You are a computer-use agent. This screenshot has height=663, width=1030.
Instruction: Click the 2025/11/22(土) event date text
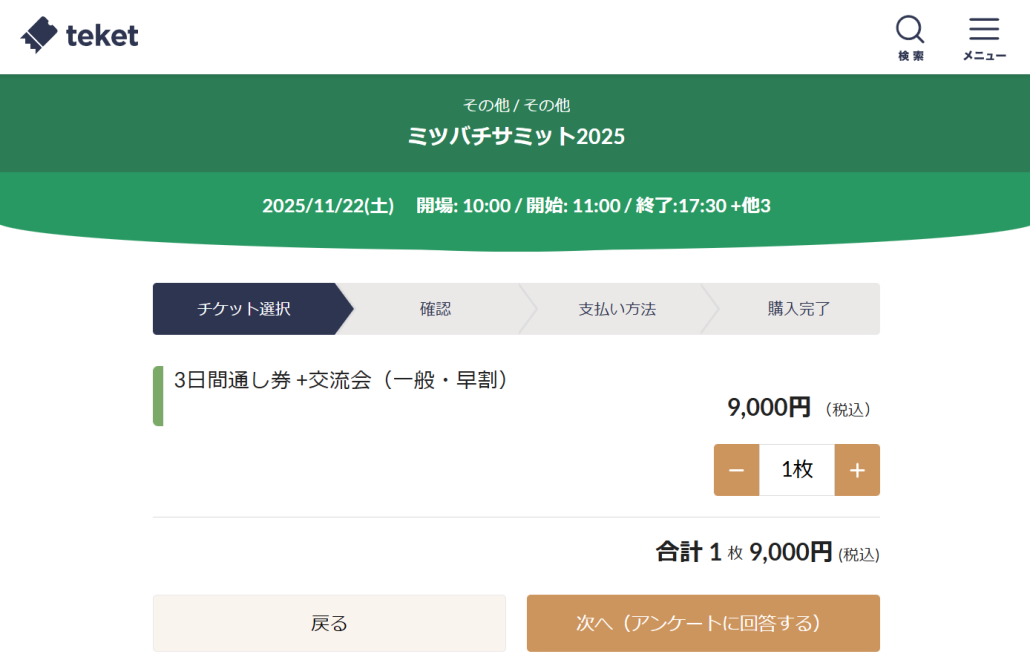click(328, 206)
